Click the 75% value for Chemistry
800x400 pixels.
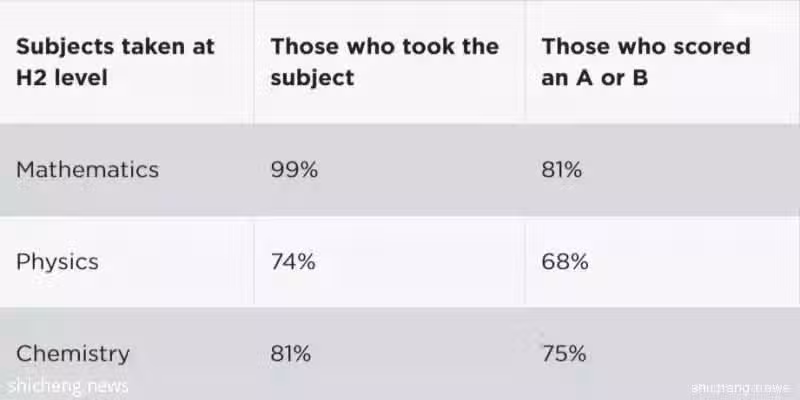pos(564,354)
